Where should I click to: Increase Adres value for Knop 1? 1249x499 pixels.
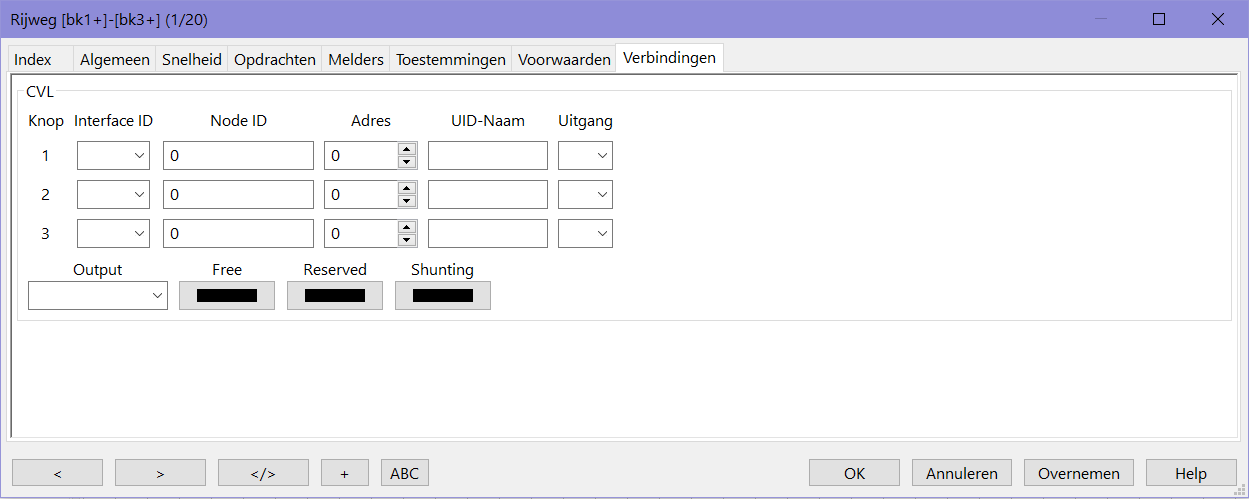pyautogui.click(x=406, y=150)
